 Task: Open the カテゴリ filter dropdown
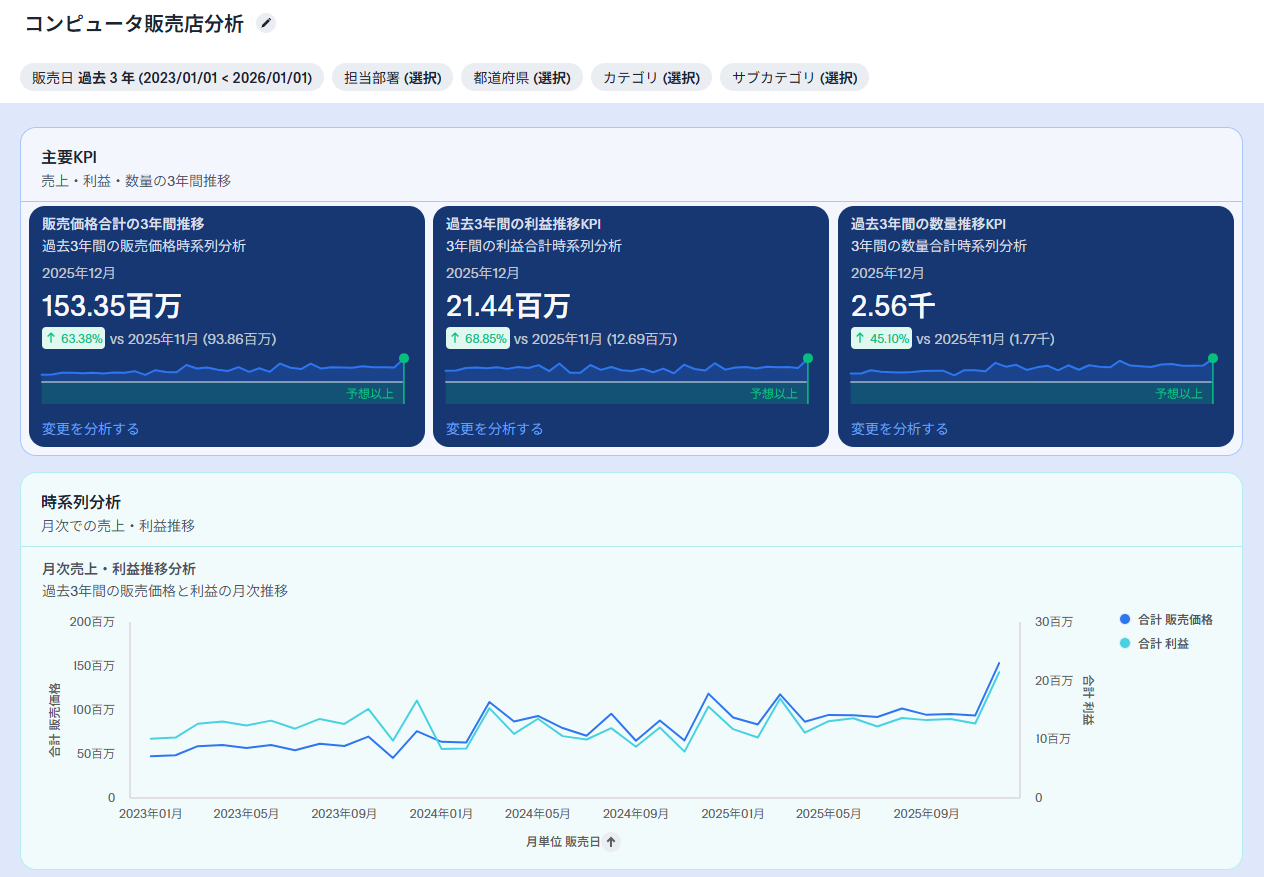tap(651, 78)
